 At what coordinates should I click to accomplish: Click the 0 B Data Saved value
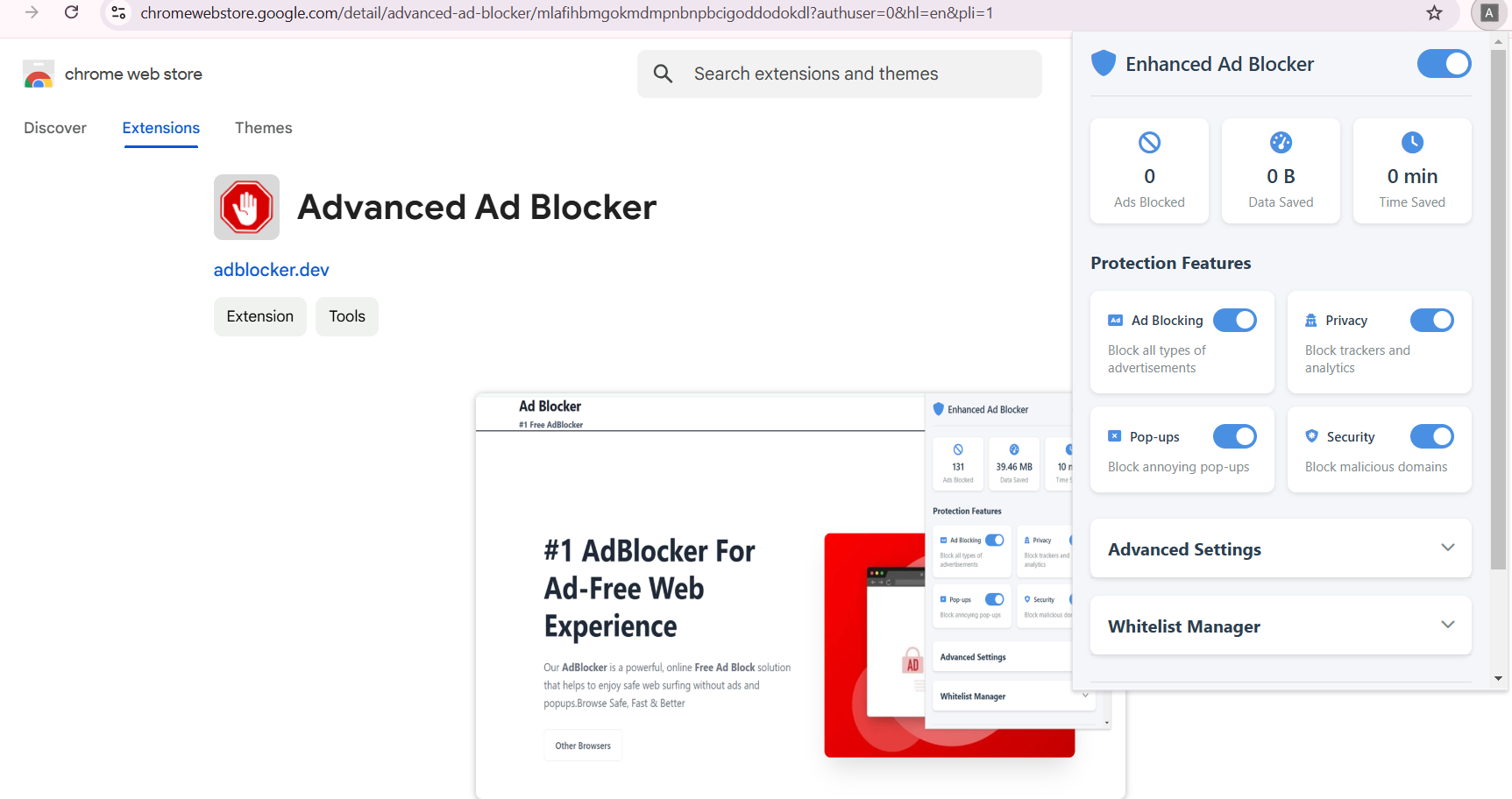[1281, 176]
